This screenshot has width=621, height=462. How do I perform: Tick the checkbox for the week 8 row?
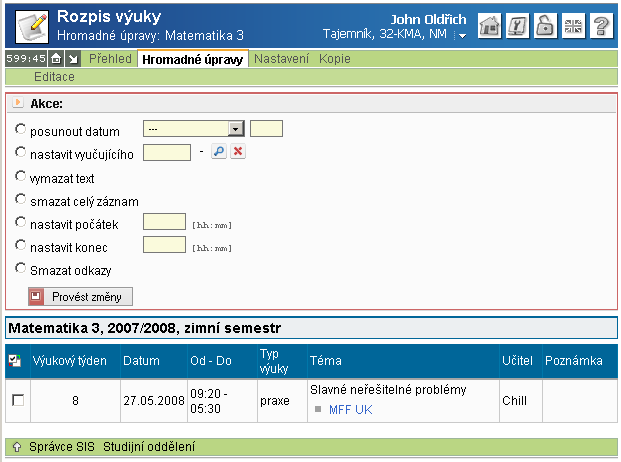click(17, 400)
